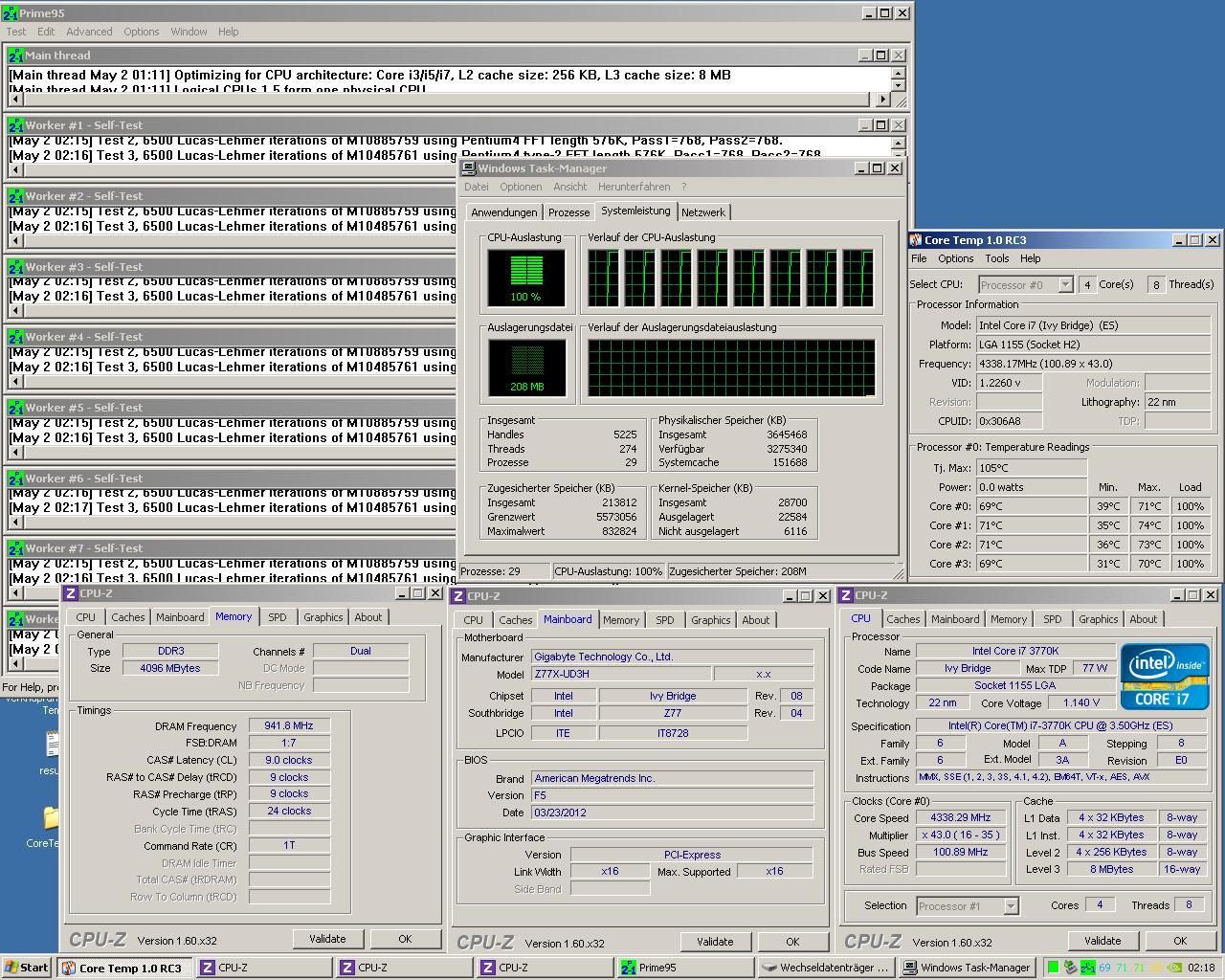Click OK in CPU-Z CPU window
This screenshot has height=980, width=1225.
[1180, 941]
